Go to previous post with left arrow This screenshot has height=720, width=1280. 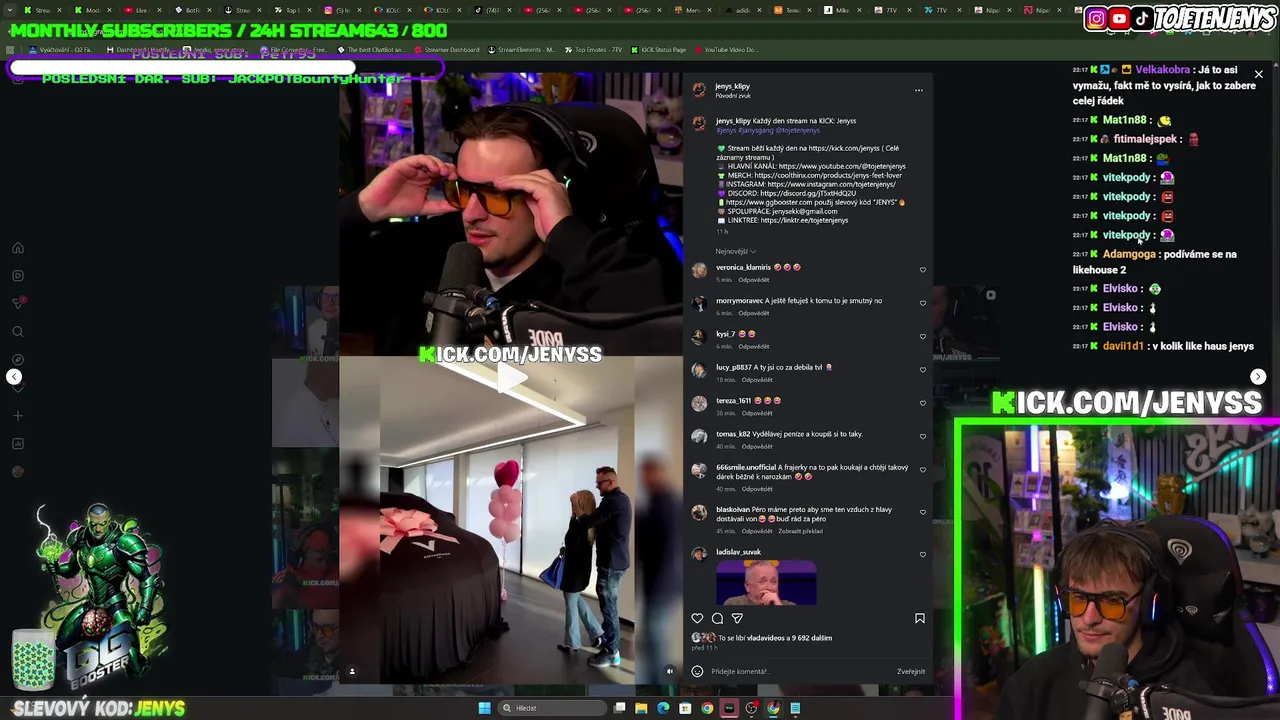point(14,377)
